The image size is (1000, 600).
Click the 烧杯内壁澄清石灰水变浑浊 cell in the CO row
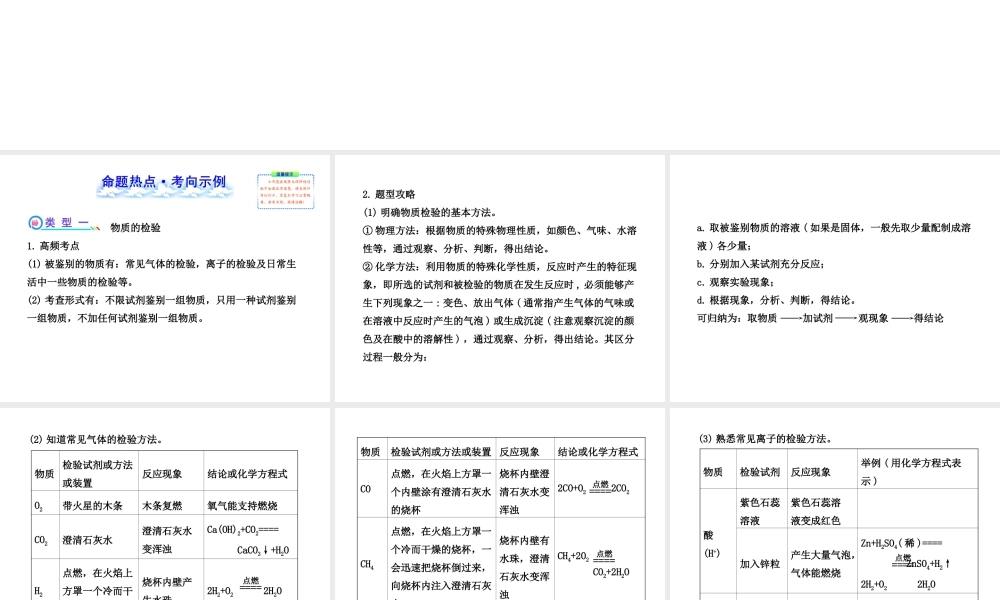coord(525,489)
